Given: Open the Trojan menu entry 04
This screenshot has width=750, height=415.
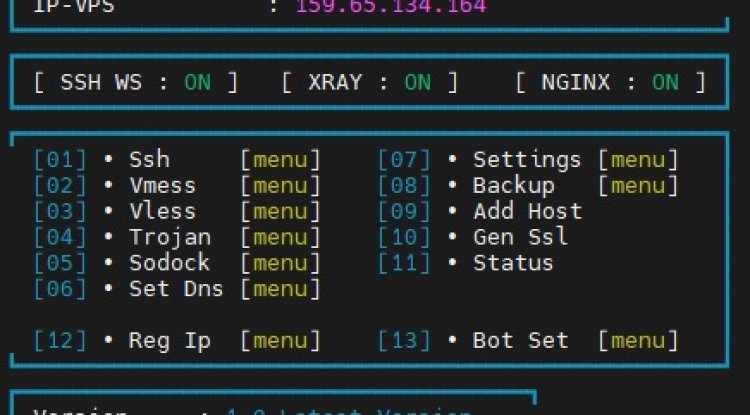Looking at the screenshot, I should pos(169,238).
